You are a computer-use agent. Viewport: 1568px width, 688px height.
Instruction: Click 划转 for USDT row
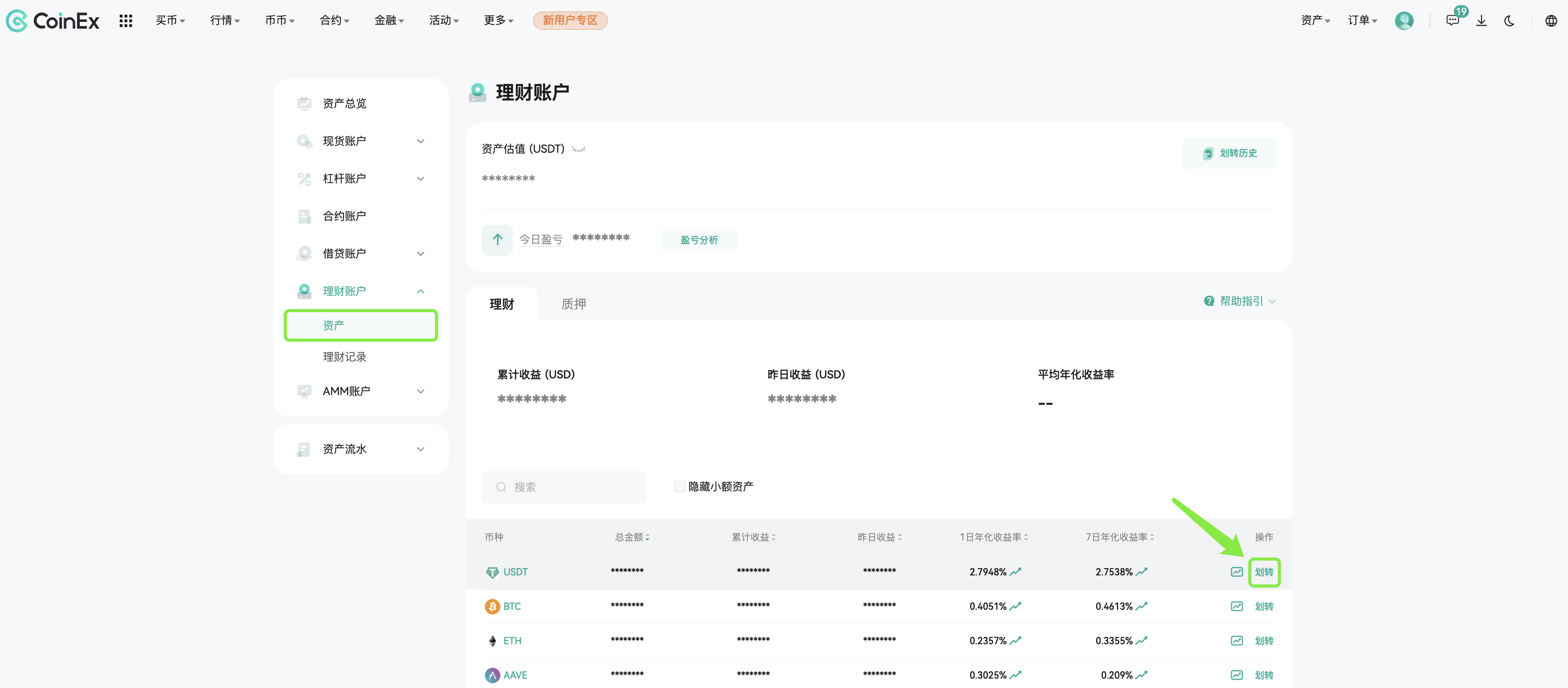tap(1264, 572)
